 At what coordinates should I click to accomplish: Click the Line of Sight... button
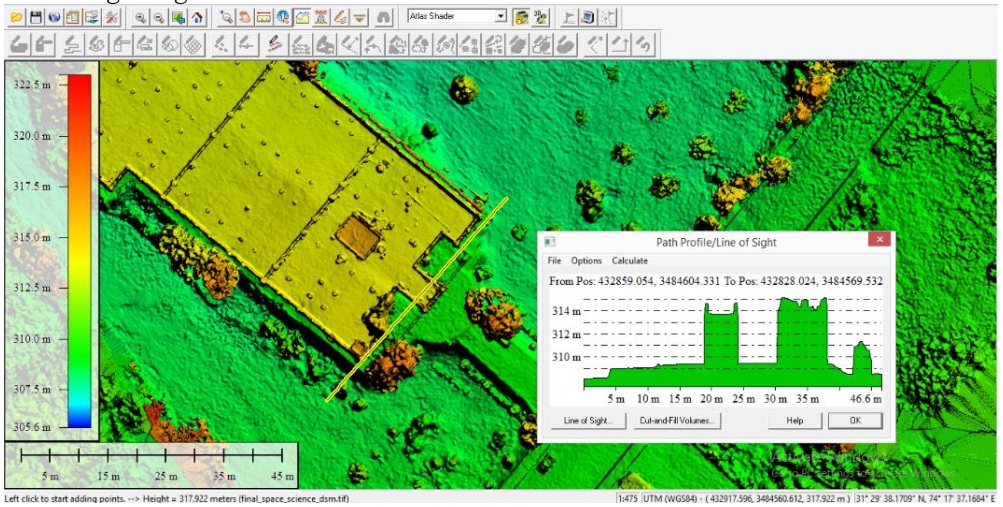(x=589, y=421)
